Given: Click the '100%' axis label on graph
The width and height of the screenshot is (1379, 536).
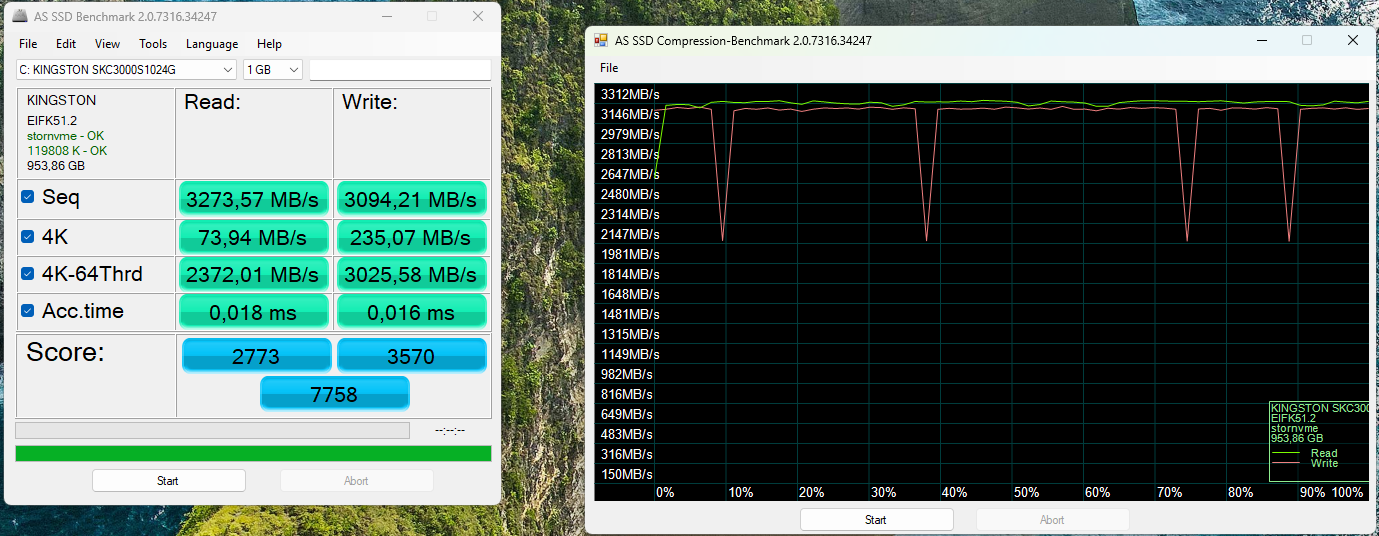Looking at the screenshot, I should pos(1348,493).
